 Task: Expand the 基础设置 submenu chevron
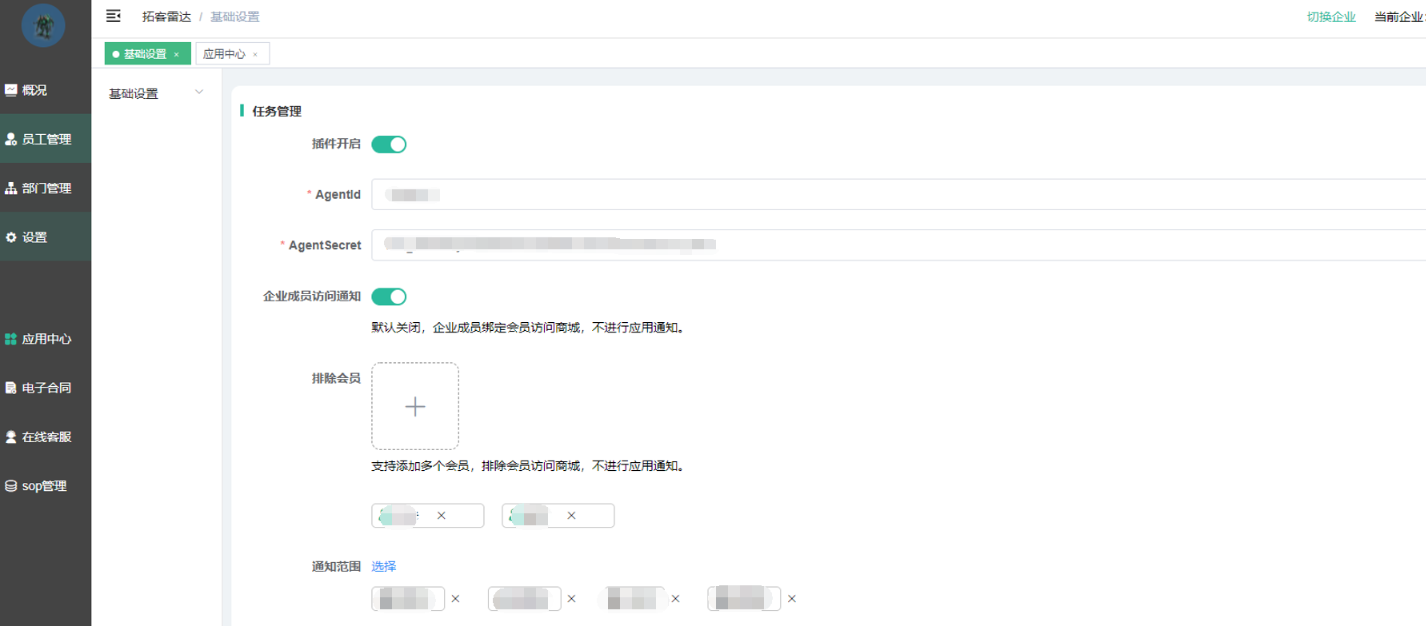(x=199, y=93)
